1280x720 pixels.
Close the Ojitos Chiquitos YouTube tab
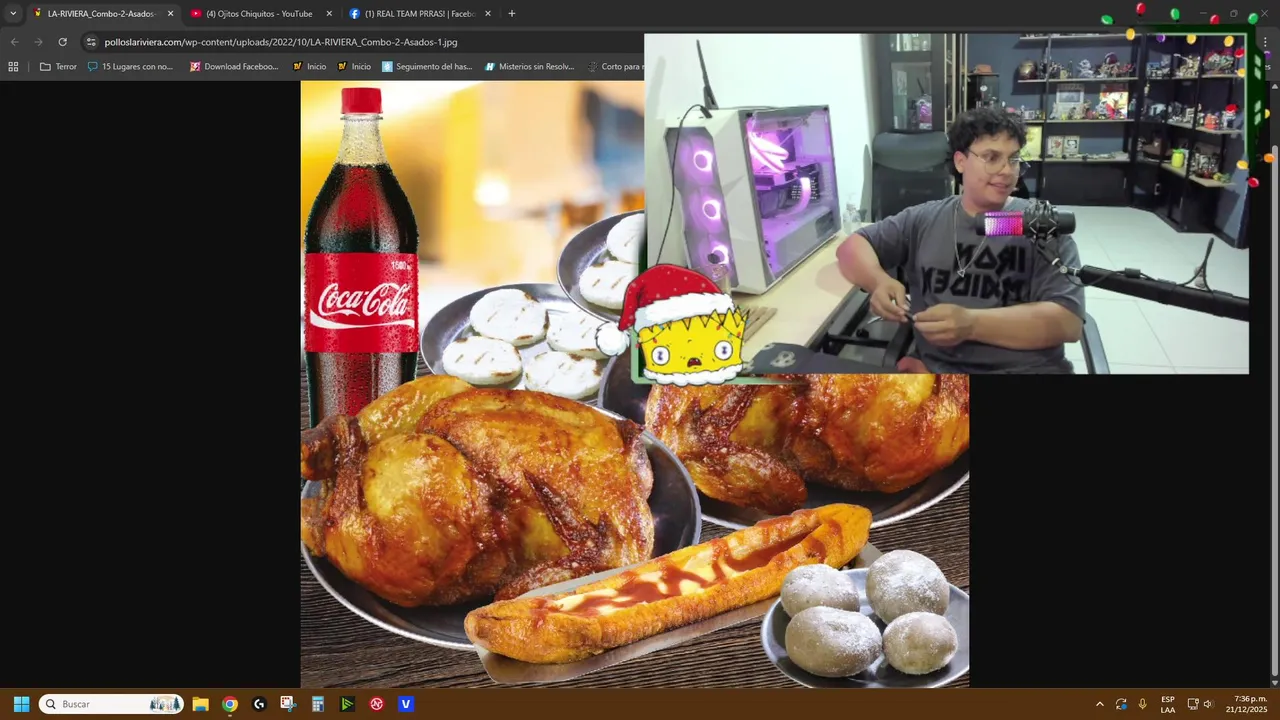coord(328,14)
